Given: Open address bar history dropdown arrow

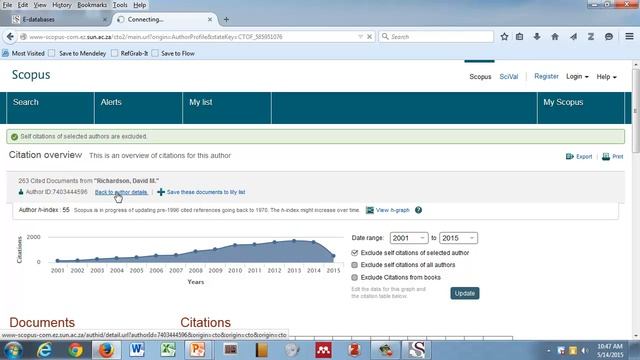Looking at the screenshot, I should (x=360, y=37).
